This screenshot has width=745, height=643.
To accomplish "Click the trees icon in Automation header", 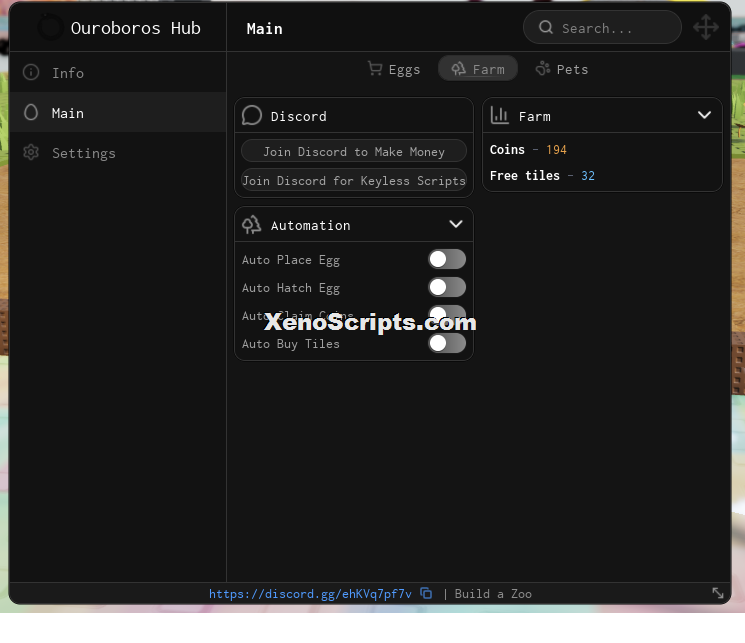I will coord(252,224).
